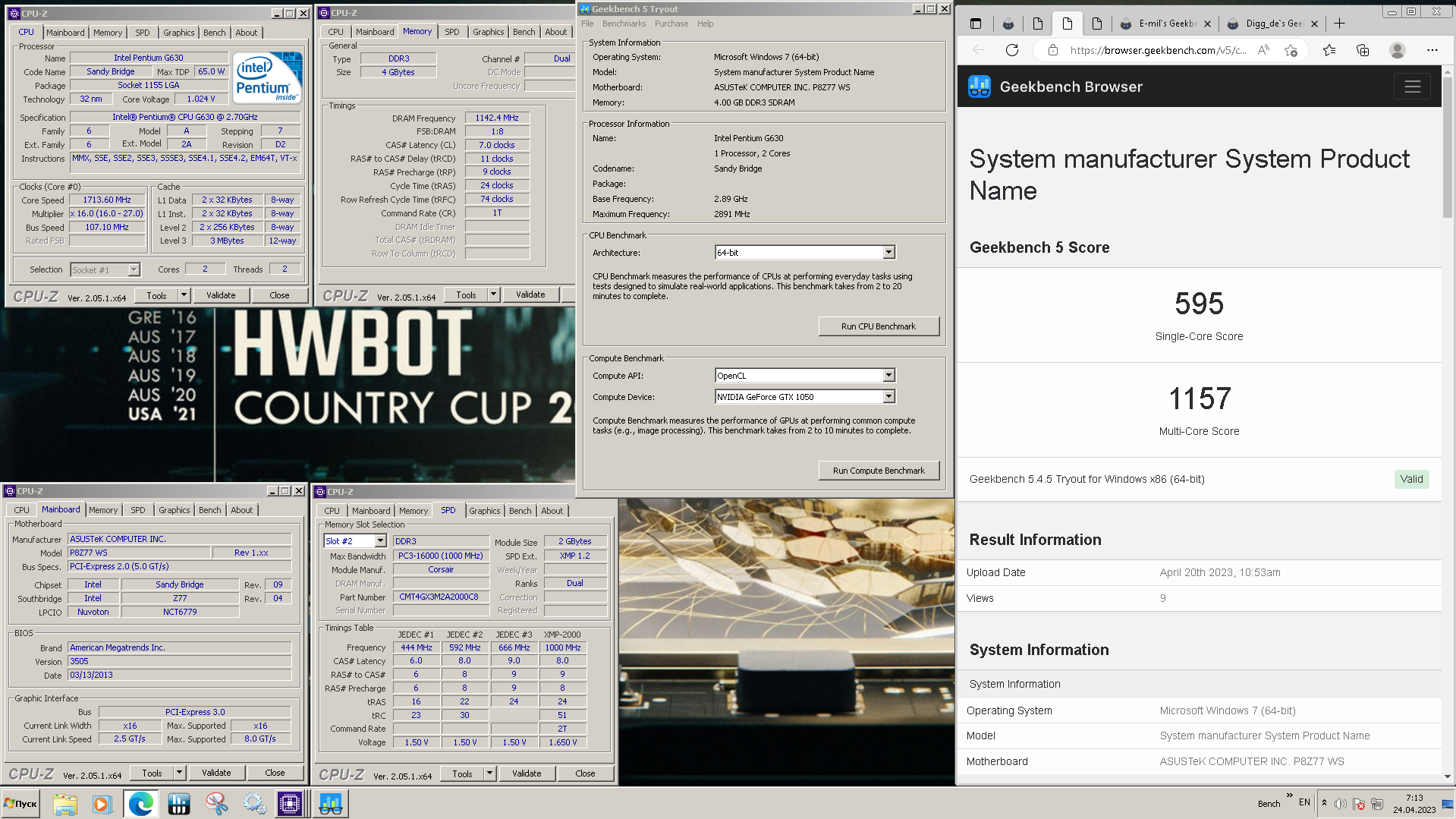The height and width of the screenshot is (819, 1456).
Task: Open the Geekbench Browser hamburger menu
Action: pyautogui.click(x=1412, y=87)
